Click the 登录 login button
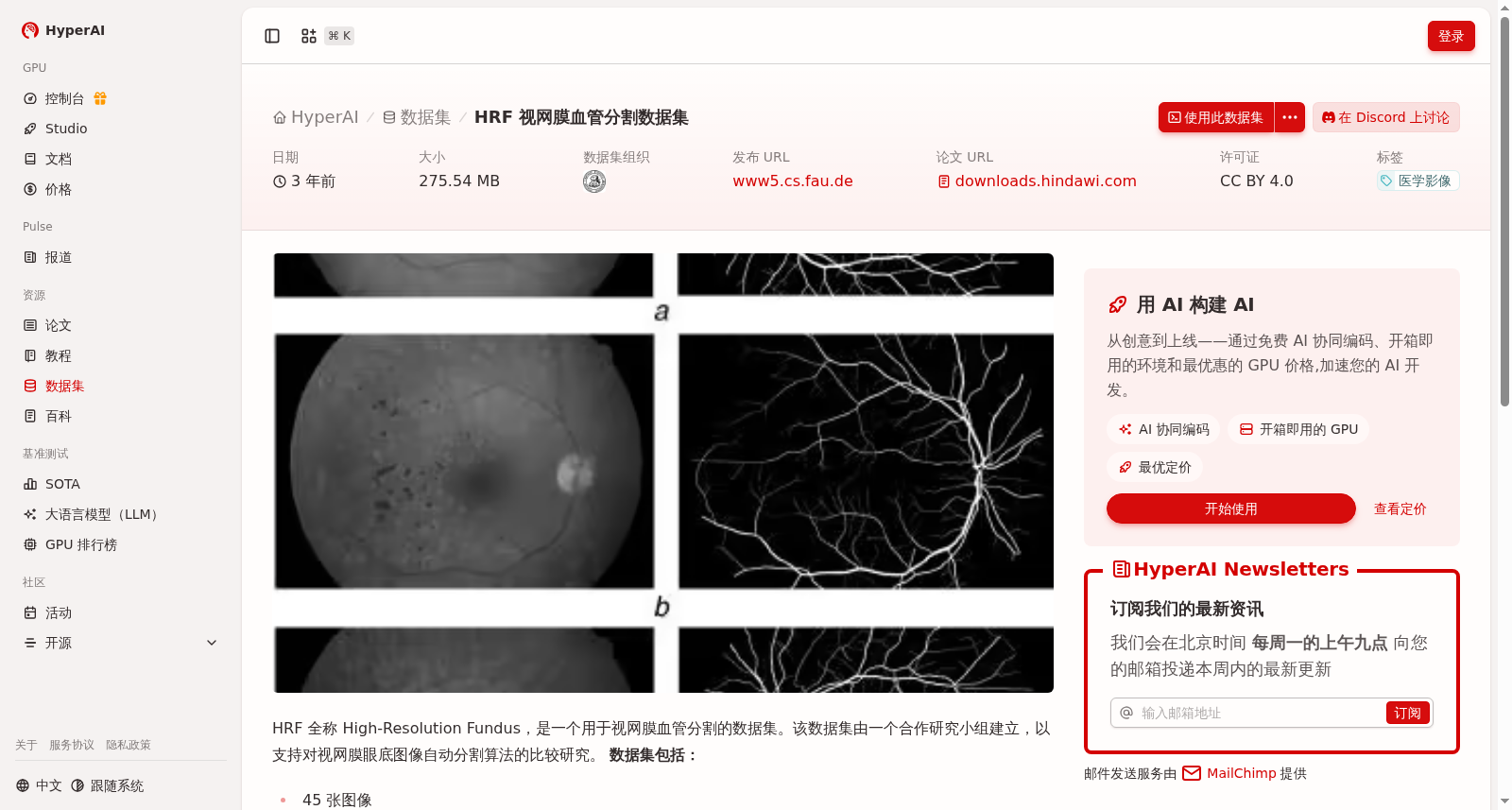 (1451, 36)
